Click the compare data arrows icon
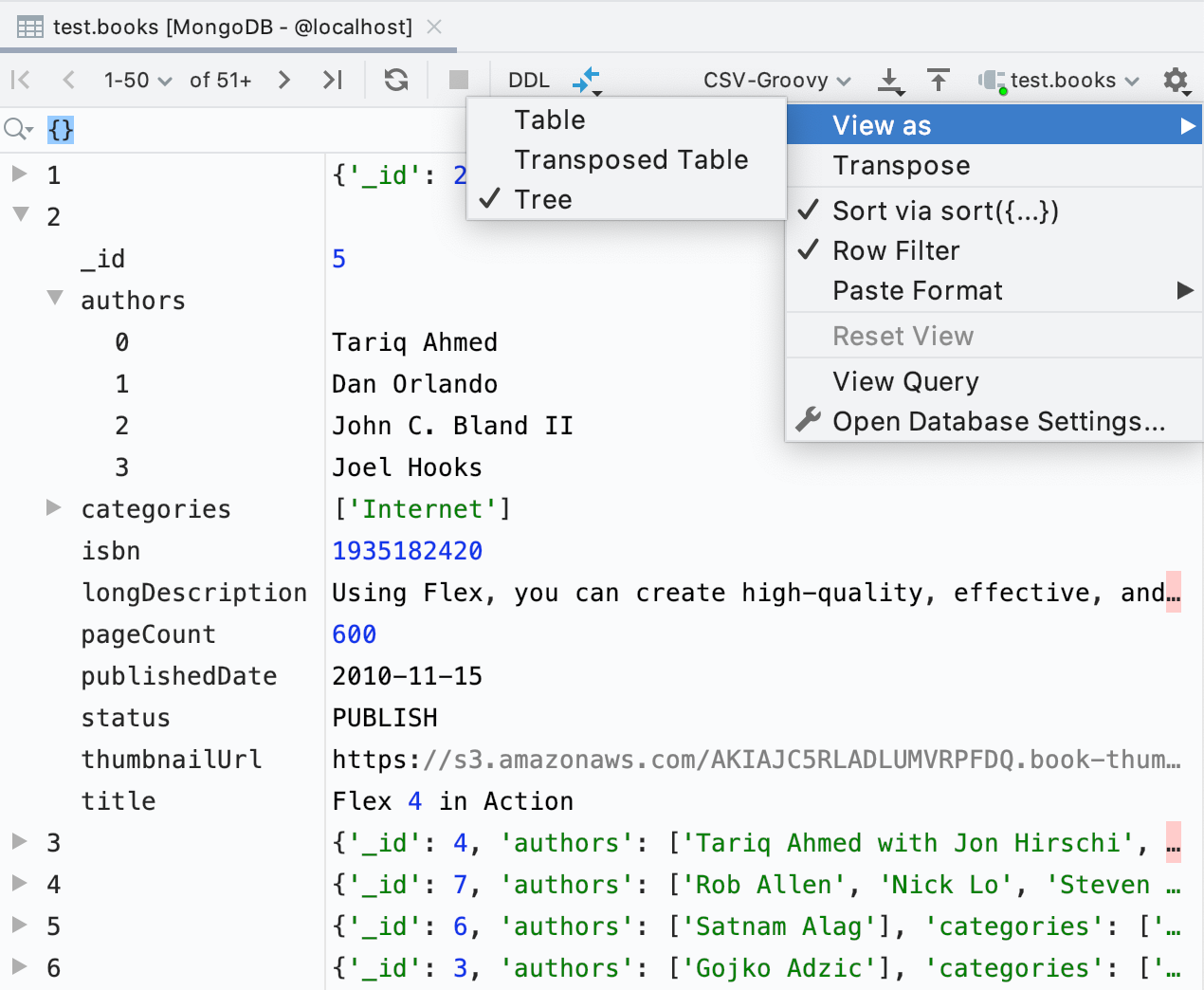1204x990 pixels. click(587, 81)
